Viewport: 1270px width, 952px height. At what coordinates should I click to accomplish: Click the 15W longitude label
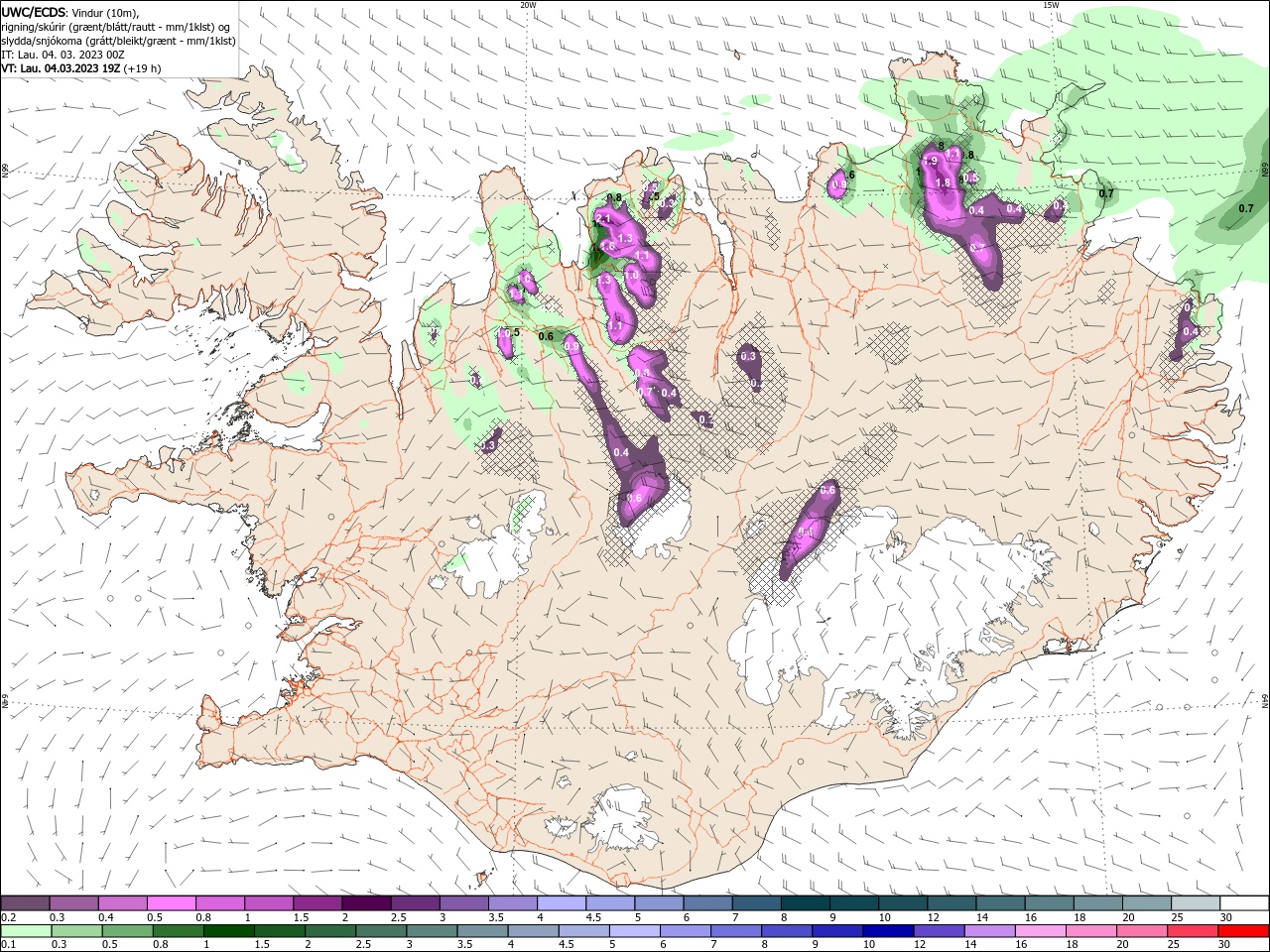coord(1051,5)
